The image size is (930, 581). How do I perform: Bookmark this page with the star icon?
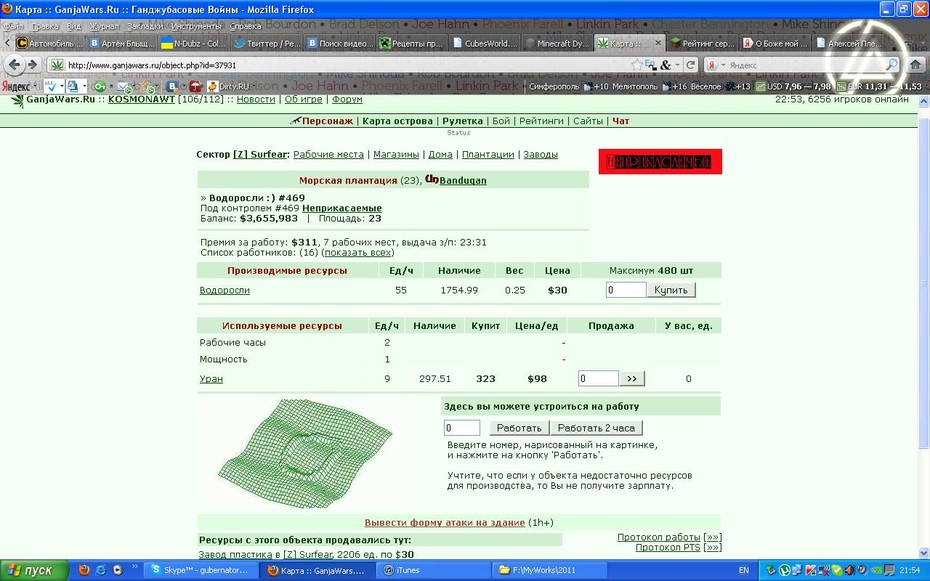tap(637, 65)
